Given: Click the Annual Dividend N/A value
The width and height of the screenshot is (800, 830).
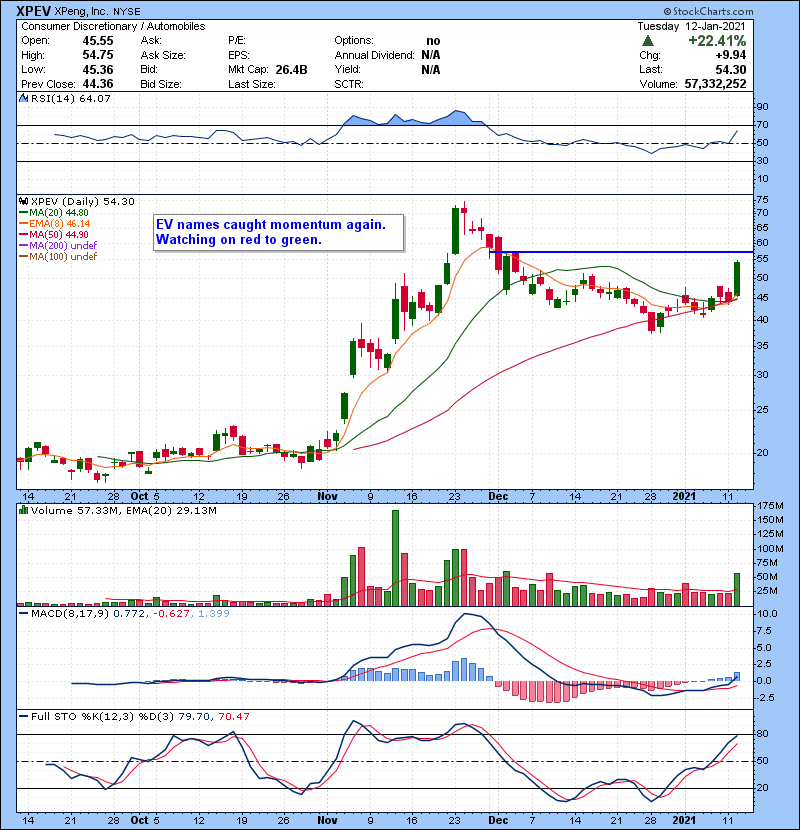Looking at the screenshot, I should click(430, 55).
